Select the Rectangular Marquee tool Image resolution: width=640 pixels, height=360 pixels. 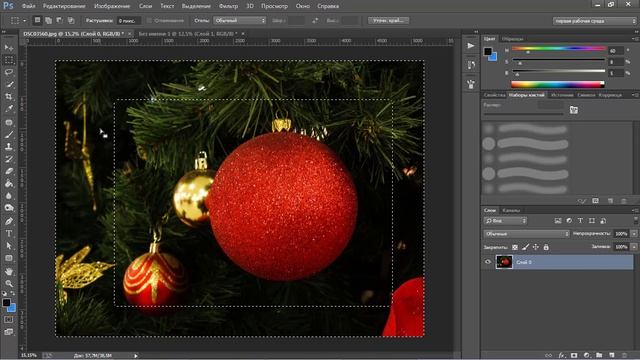click(9, 60)
